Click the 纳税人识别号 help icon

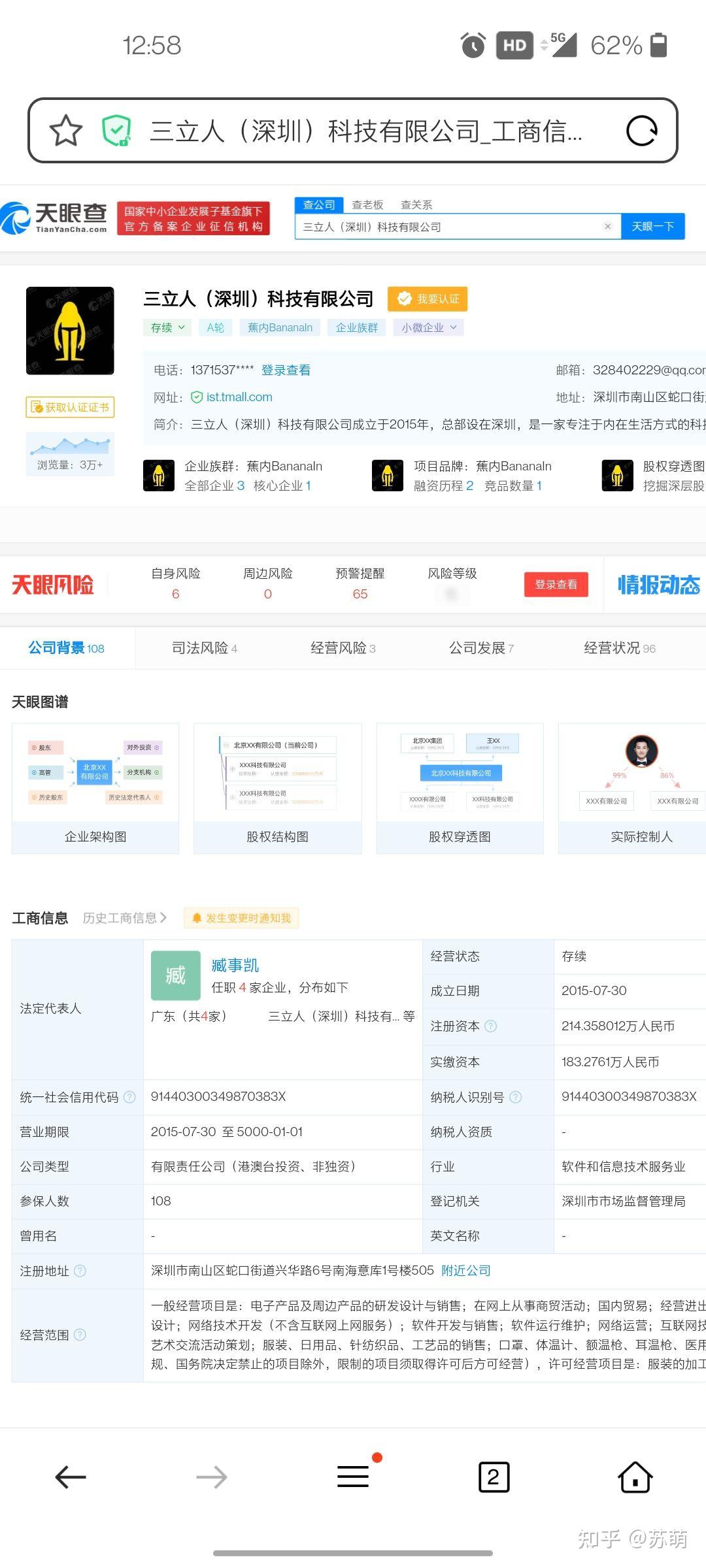515,1097
